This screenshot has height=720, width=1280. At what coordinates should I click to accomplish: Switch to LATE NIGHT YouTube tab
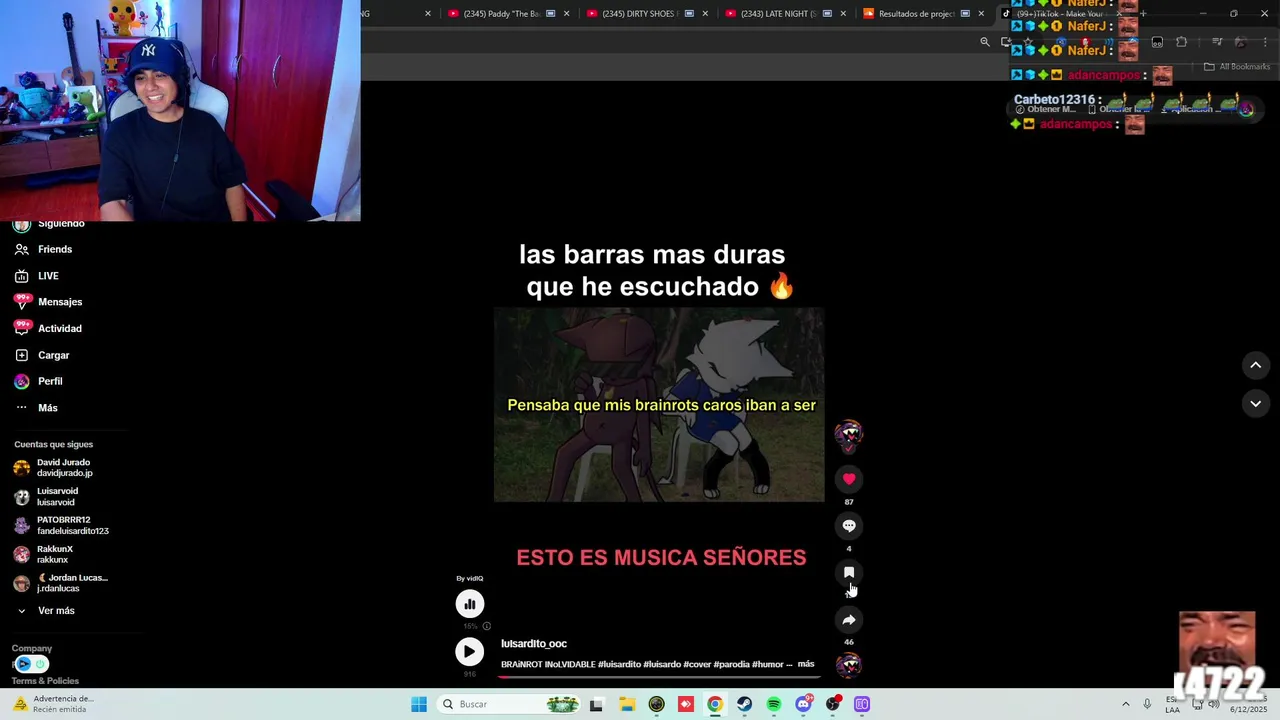click(x=776, y=14)
